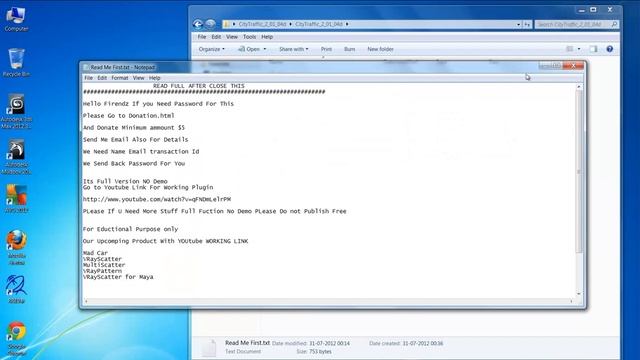Click 'Its Full Version NO Demo' line

125,181
